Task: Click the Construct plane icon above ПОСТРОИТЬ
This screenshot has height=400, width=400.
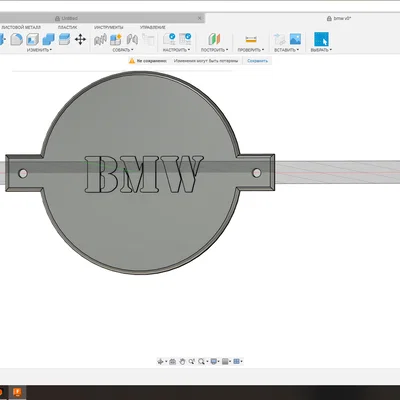Action: point(214,39)
